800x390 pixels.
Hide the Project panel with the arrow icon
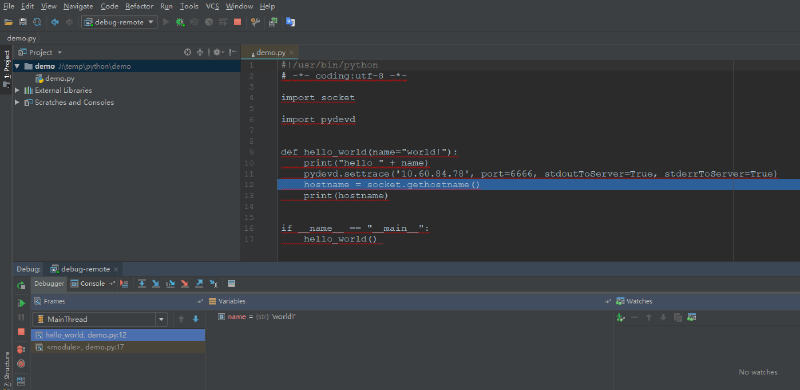[x=233, y=52]
